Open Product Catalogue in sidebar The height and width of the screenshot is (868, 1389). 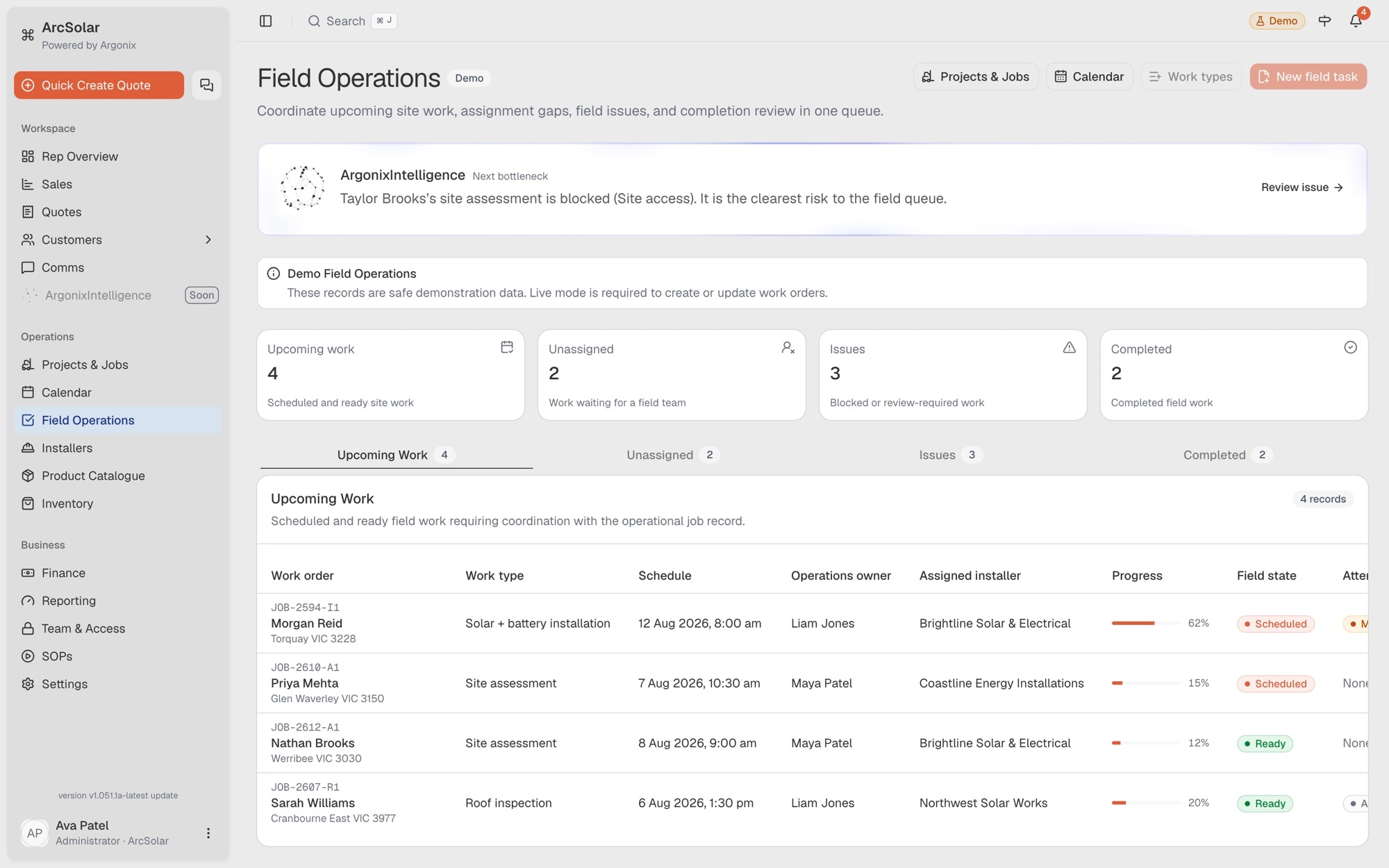118,476
